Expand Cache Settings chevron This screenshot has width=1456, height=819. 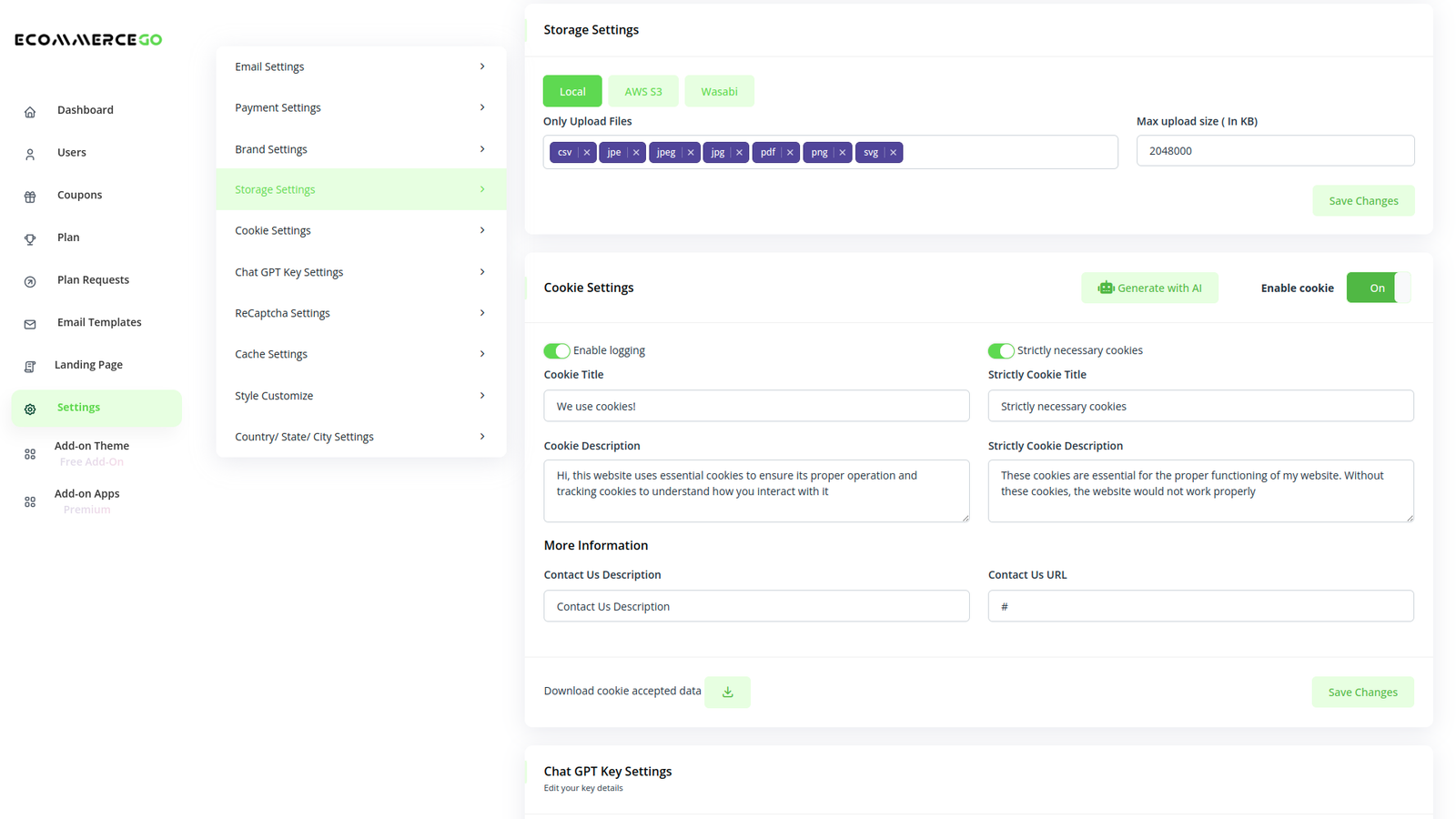point(482,354)
